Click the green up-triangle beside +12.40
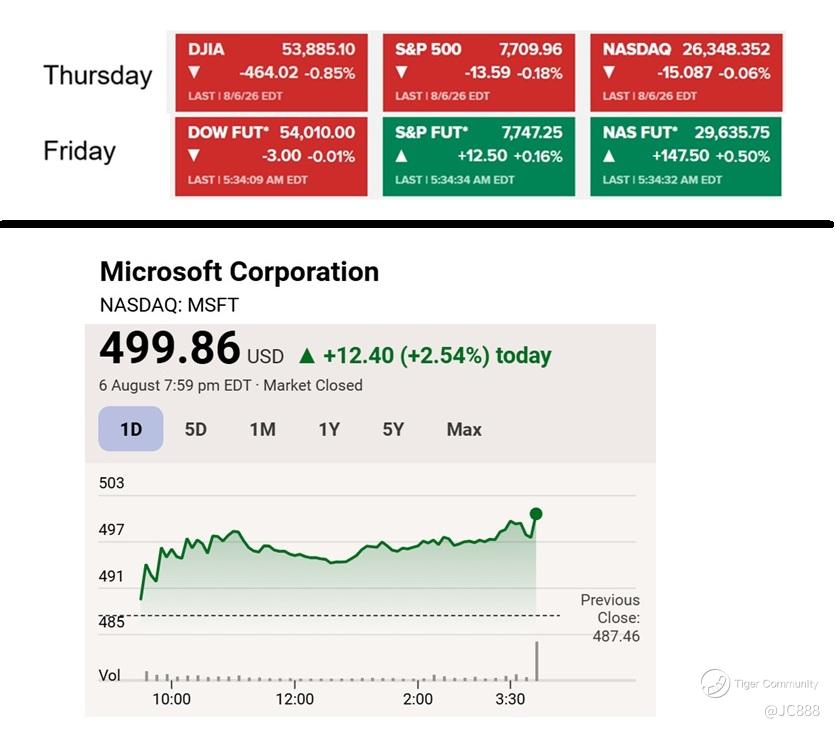This screenshot has width=835, height=730. (307, 356)
